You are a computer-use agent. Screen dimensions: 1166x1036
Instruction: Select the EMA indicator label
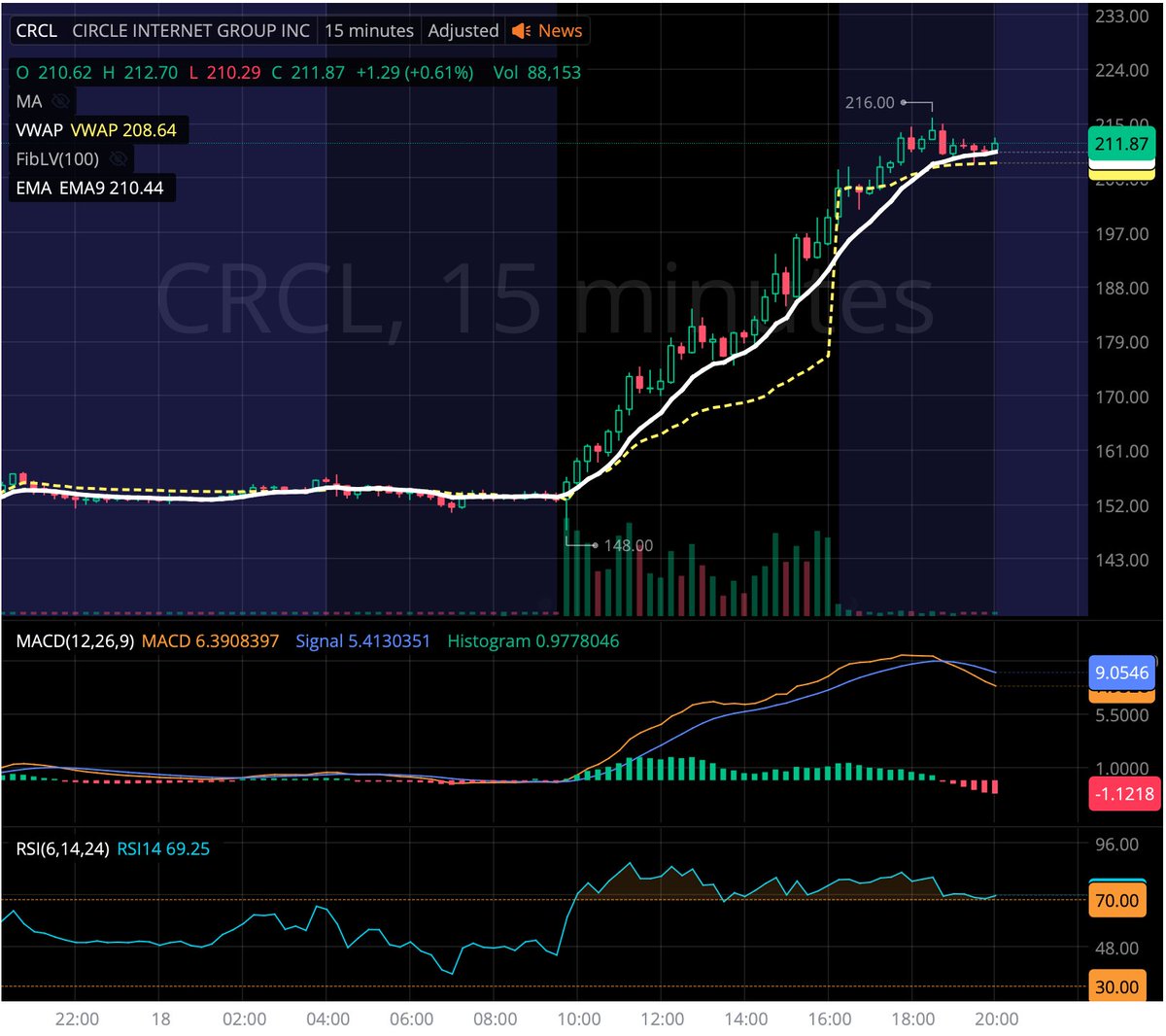click(33, 189)
